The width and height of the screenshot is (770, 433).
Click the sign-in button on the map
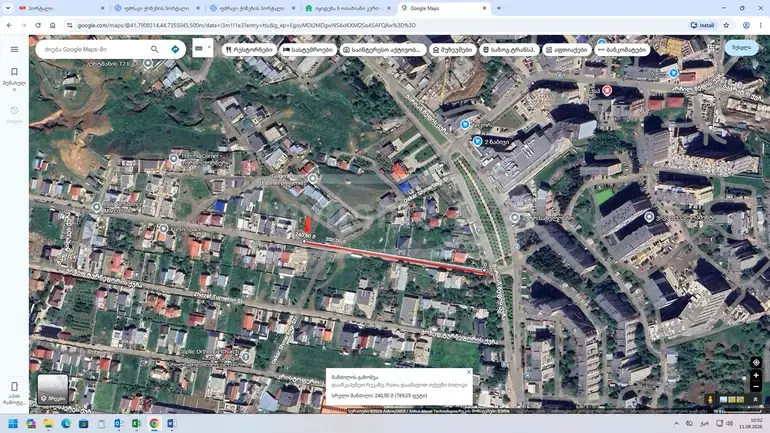741,48
